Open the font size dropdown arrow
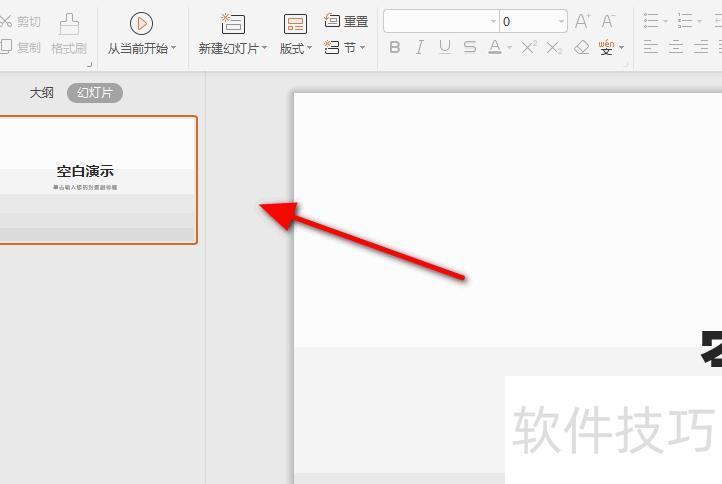722x484 pixels. coord(561,21)
